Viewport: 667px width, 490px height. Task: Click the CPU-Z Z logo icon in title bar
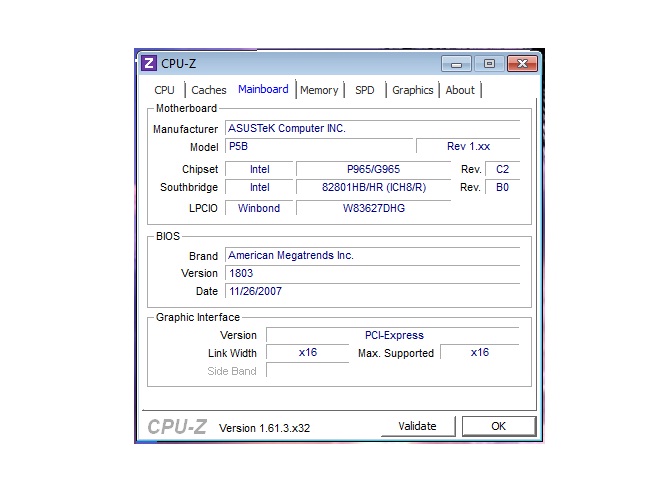point(149,63)
